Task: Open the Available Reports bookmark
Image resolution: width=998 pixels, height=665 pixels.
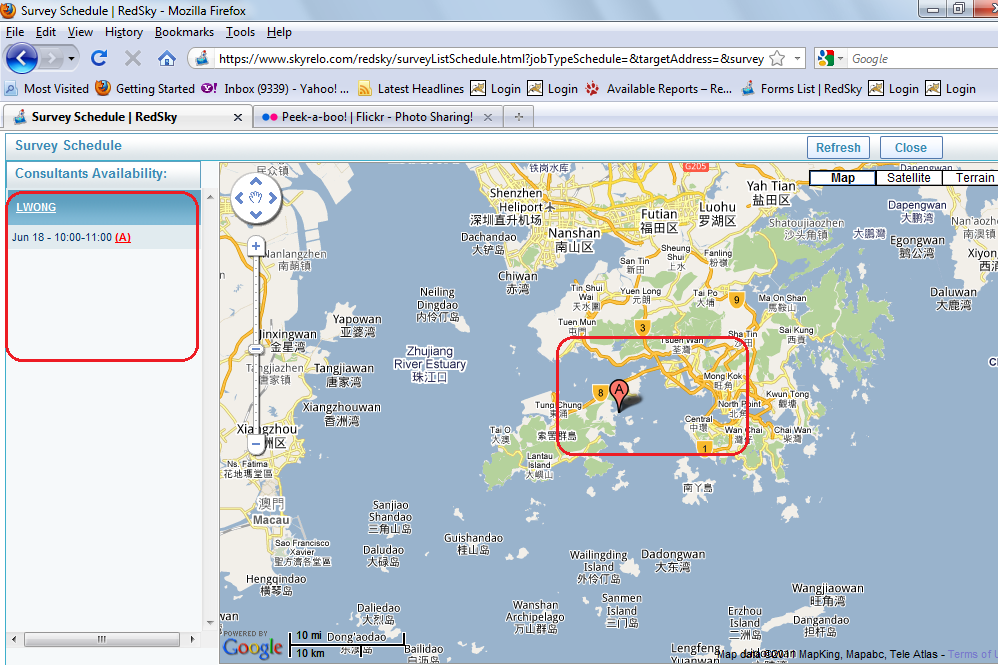Action: (659, 88)
